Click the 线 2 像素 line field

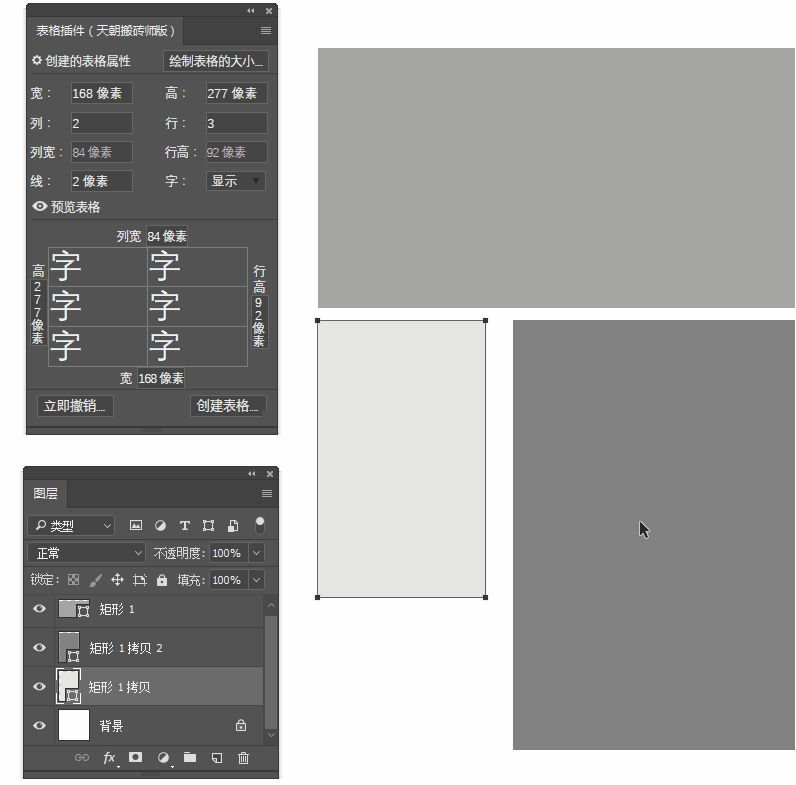[102, 181]
